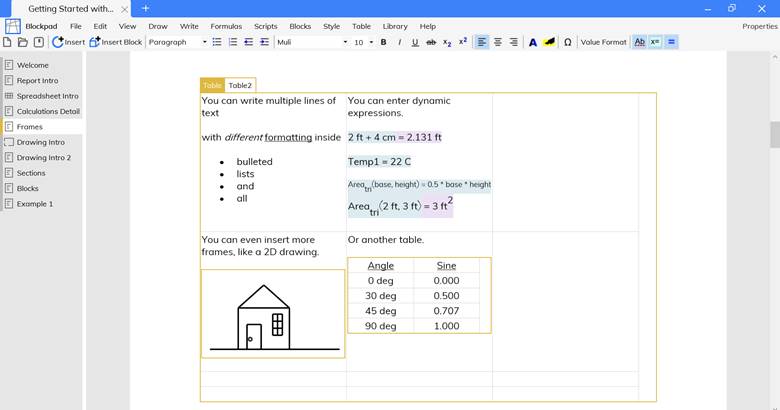
Task: Open the yellow highlight color tool
Action: point(549,42)
